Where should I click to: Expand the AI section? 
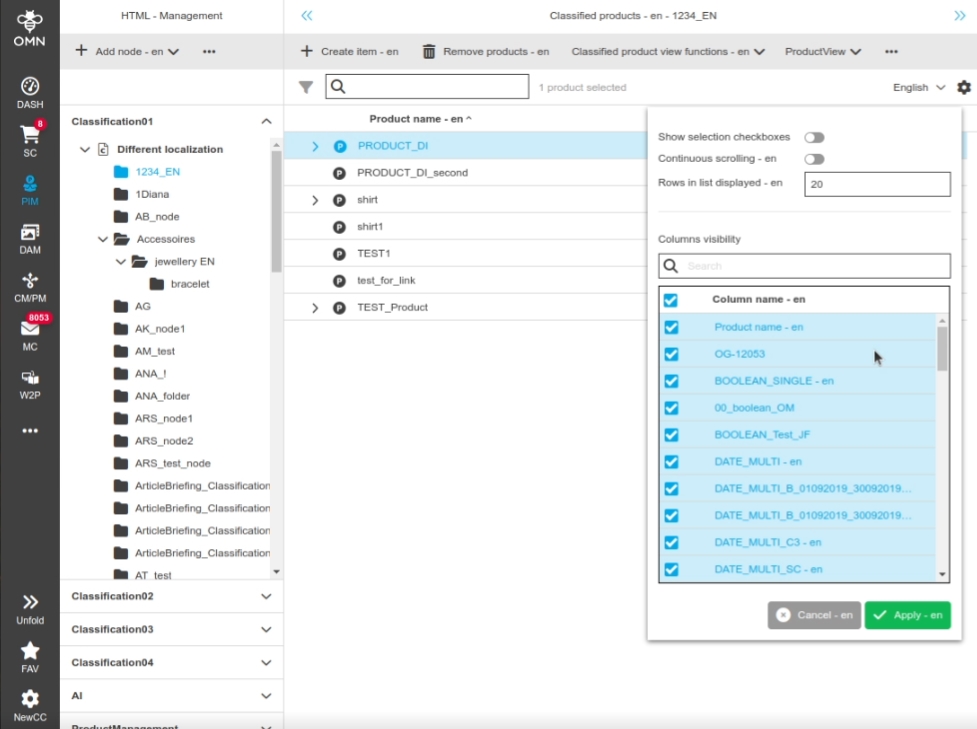[x=266, y=695]
